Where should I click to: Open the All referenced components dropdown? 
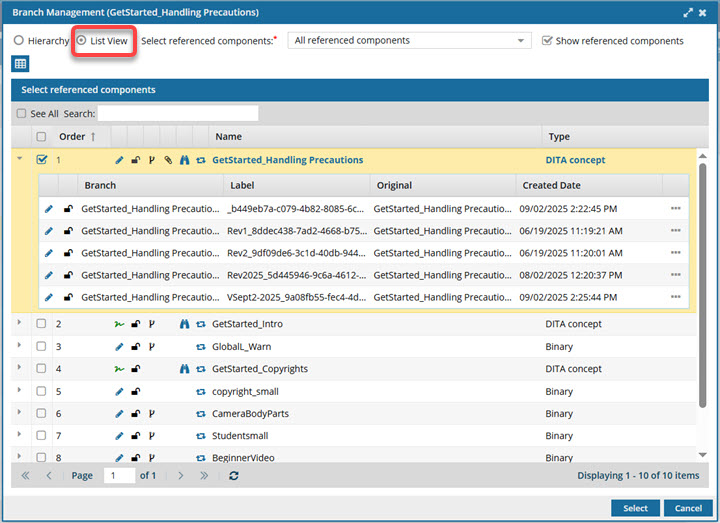(409, 41)
